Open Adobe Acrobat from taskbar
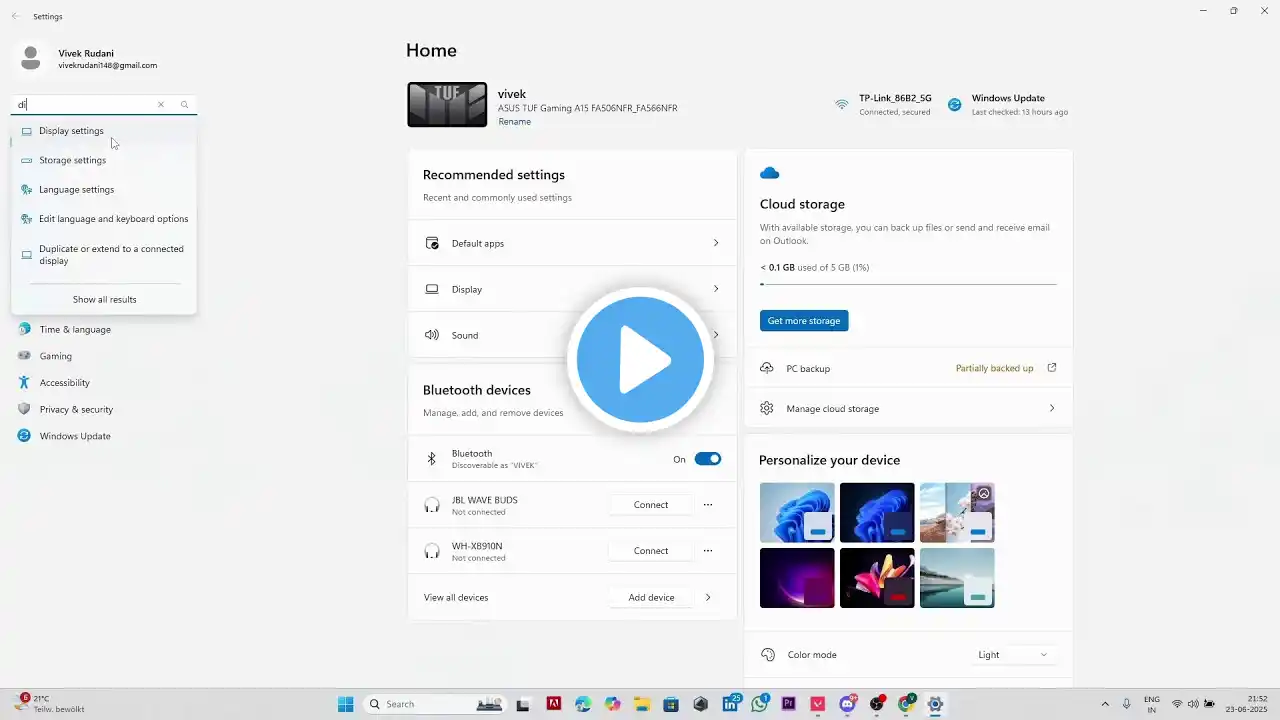The image size is (1280, 720). click(x=553, y=704)
